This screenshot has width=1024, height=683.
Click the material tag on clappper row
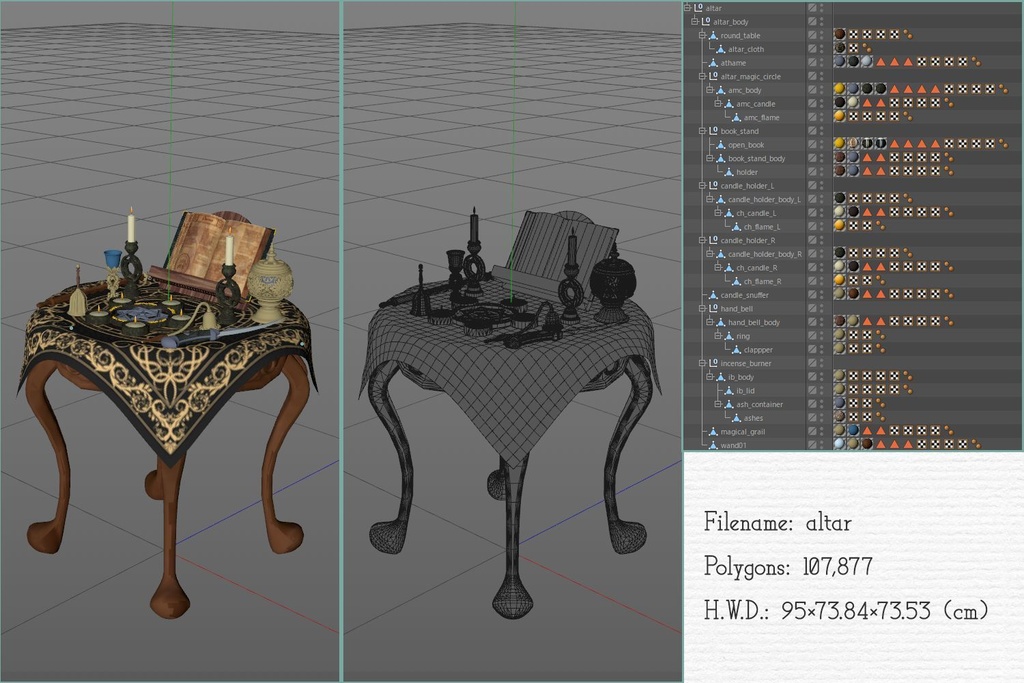840,348
